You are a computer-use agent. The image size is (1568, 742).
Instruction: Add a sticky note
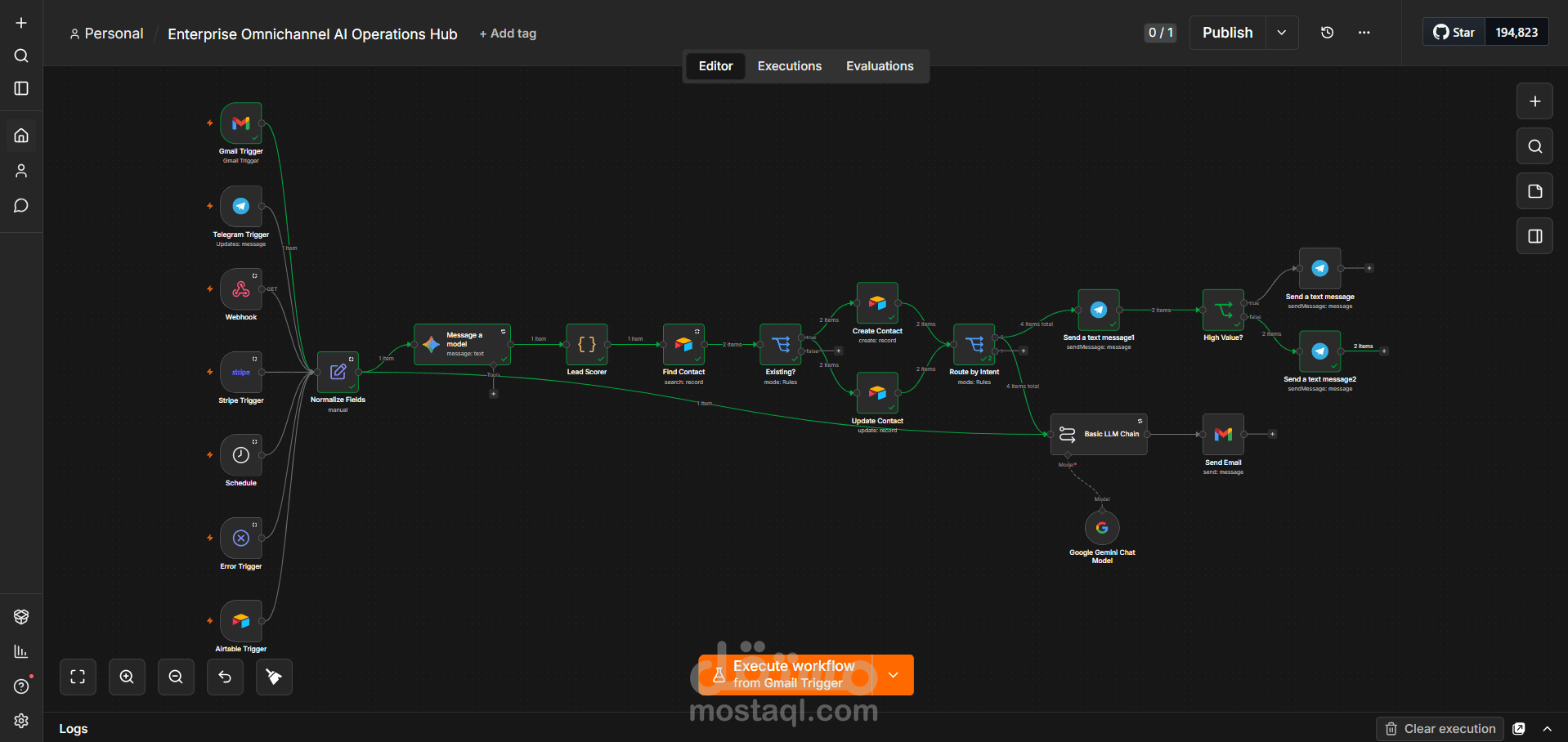click(1534, 191)
